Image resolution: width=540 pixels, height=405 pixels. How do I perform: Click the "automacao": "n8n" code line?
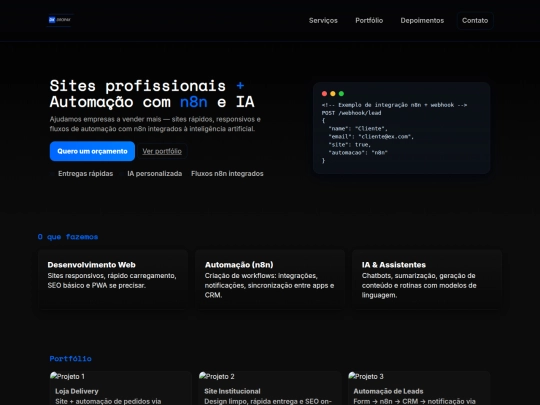(x=358, y=153)
